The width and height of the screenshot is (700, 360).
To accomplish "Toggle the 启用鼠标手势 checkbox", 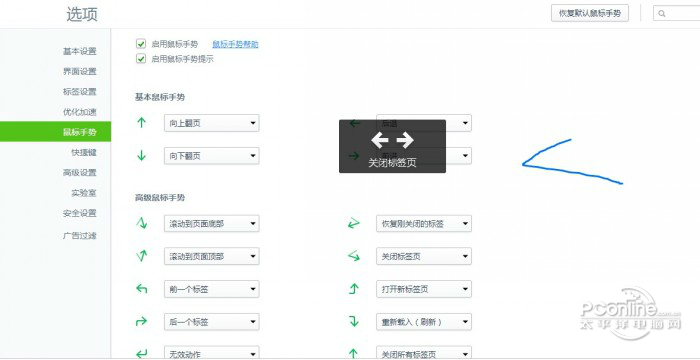I will [141, 44].
